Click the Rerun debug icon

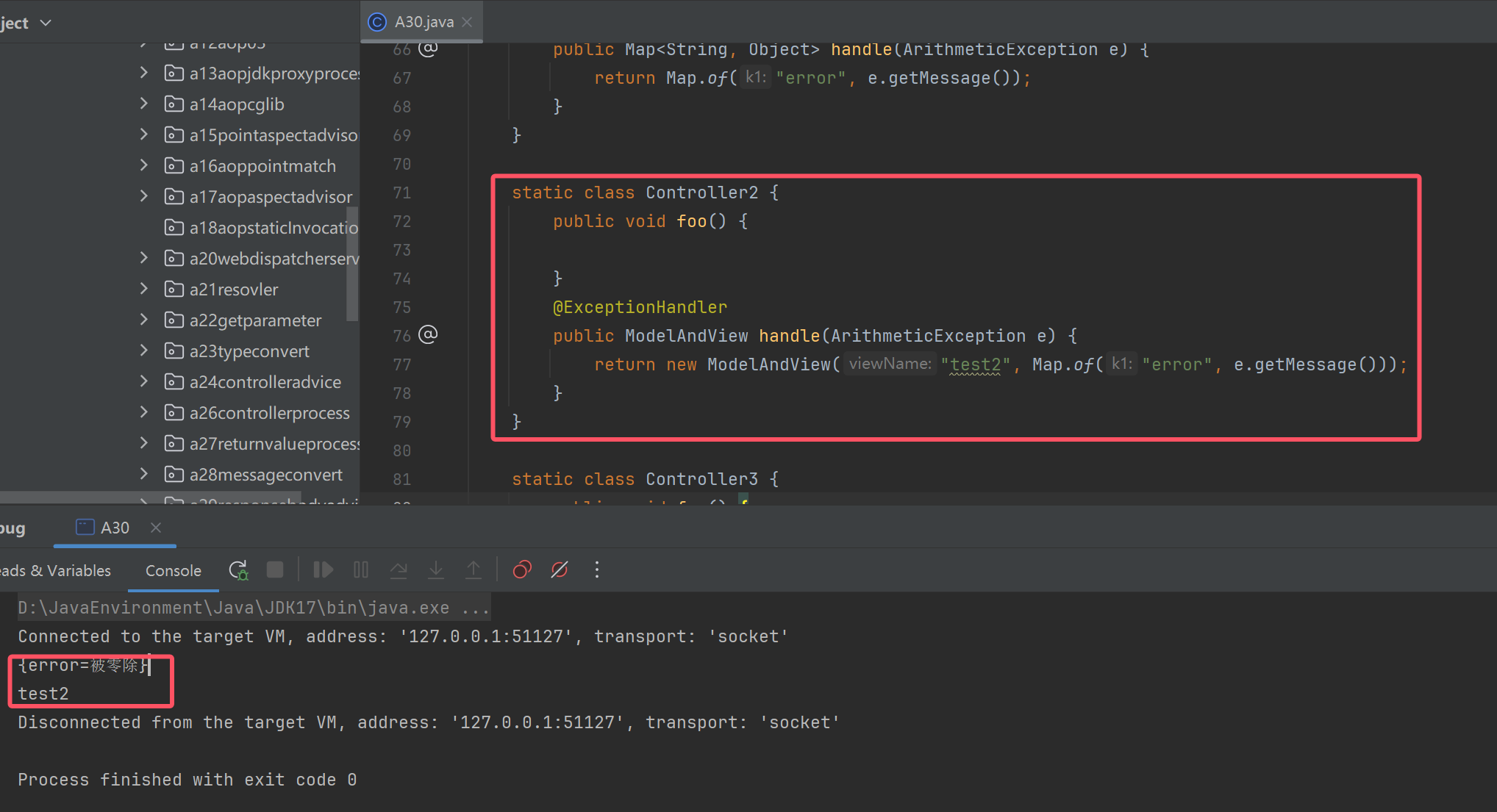click(238, 570)
